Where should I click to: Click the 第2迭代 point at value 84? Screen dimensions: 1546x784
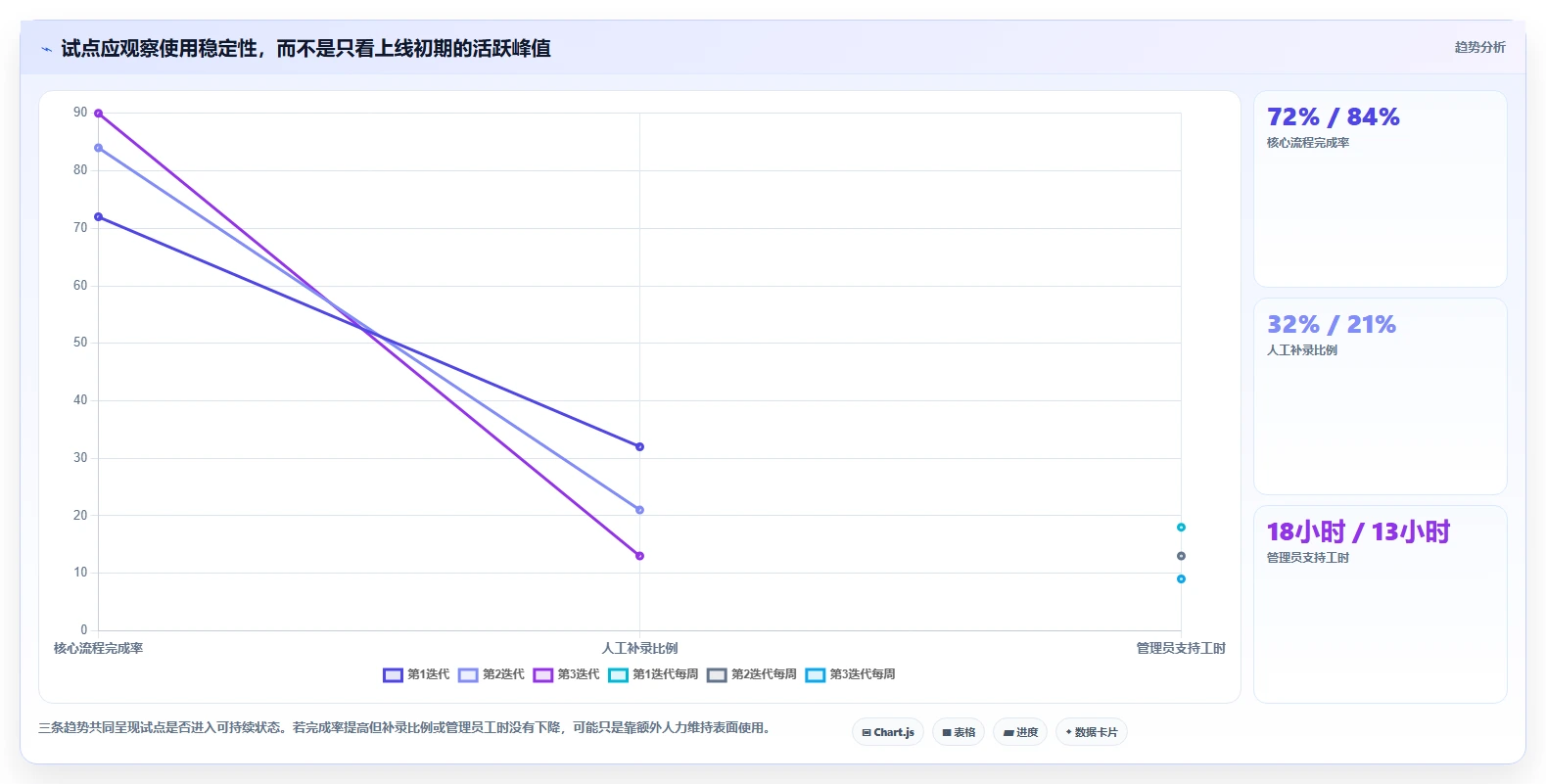(x=98, y=148)
